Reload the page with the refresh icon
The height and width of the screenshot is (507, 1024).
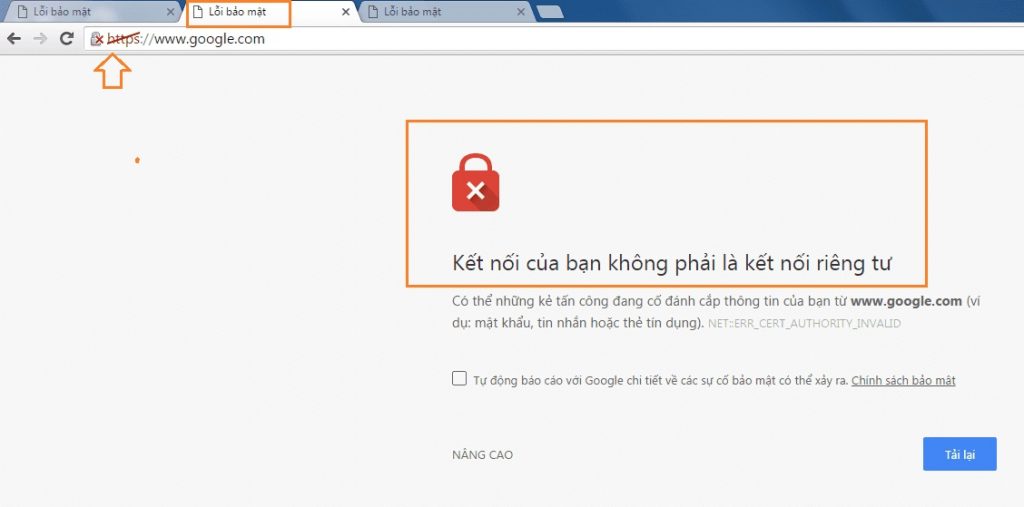66,39
